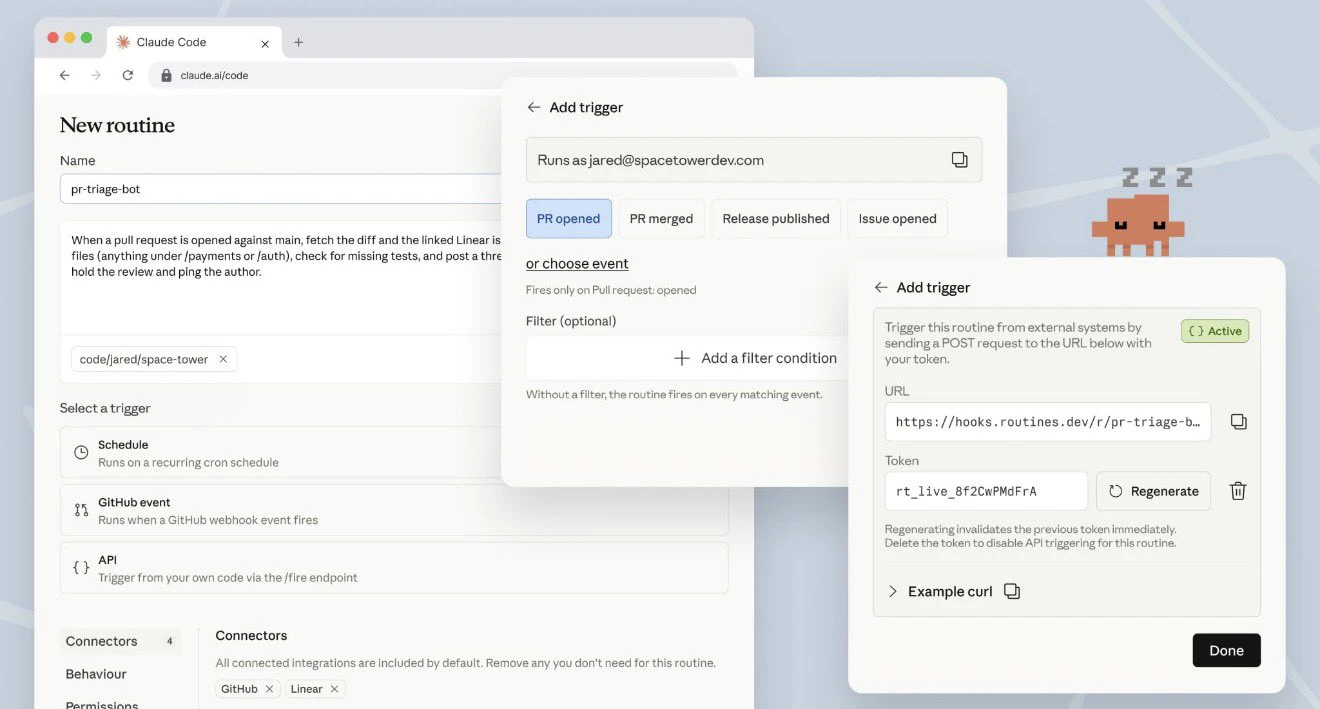This screenshot has width=1320, height=709.
Task: Click the Done button
Action: (x=1226, y=650)
